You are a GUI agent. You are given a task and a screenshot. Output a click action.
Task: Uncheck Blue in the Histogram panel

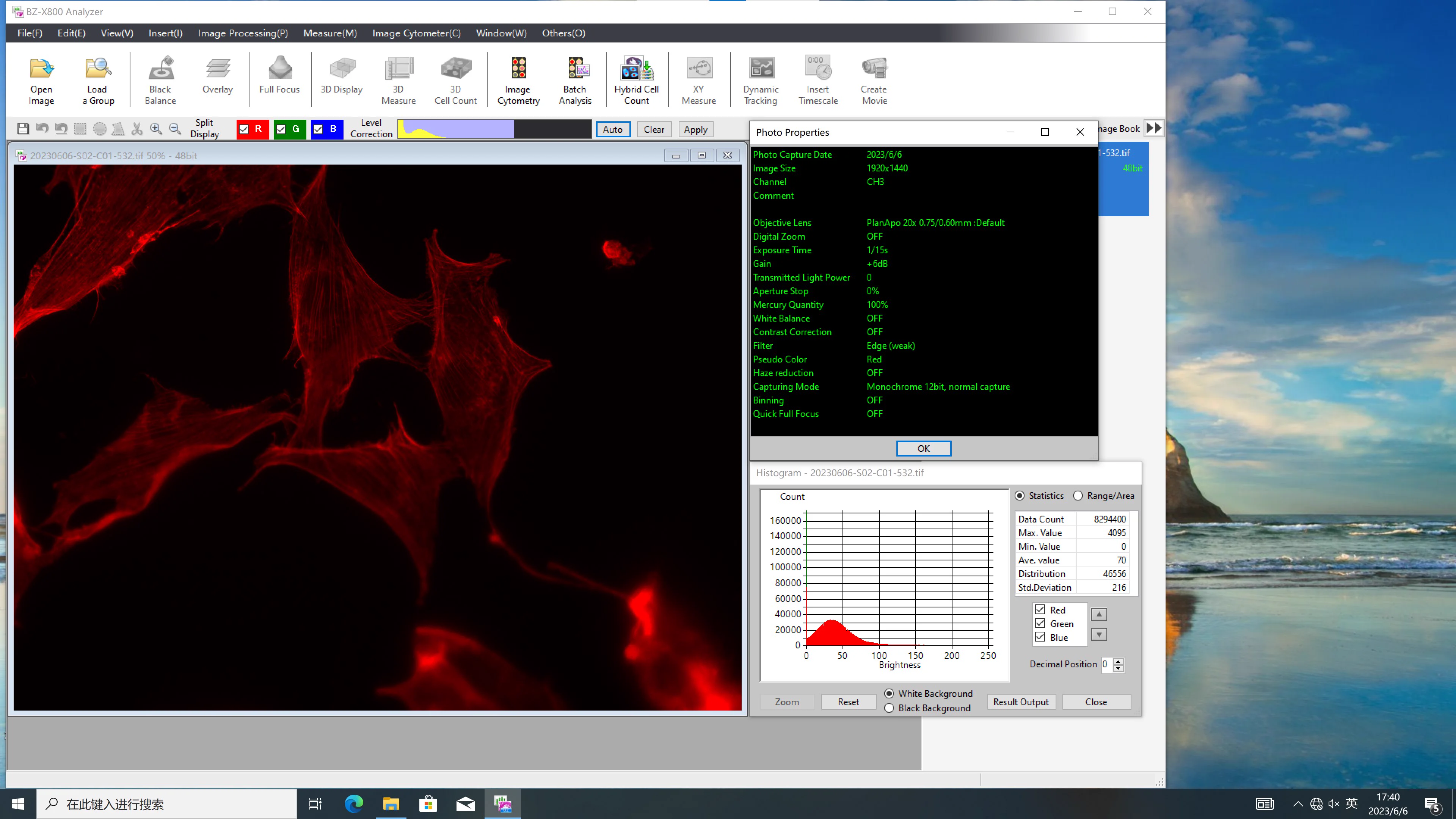coord(1040,637)
